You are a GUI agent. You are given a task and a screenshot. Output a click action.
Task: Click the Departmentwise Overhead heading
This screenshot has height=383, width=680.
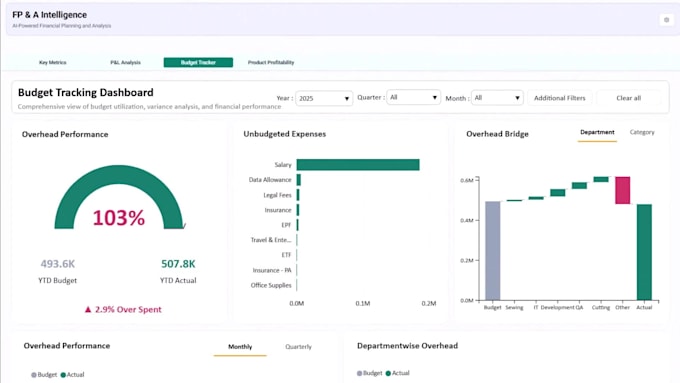tap(407, 346)
